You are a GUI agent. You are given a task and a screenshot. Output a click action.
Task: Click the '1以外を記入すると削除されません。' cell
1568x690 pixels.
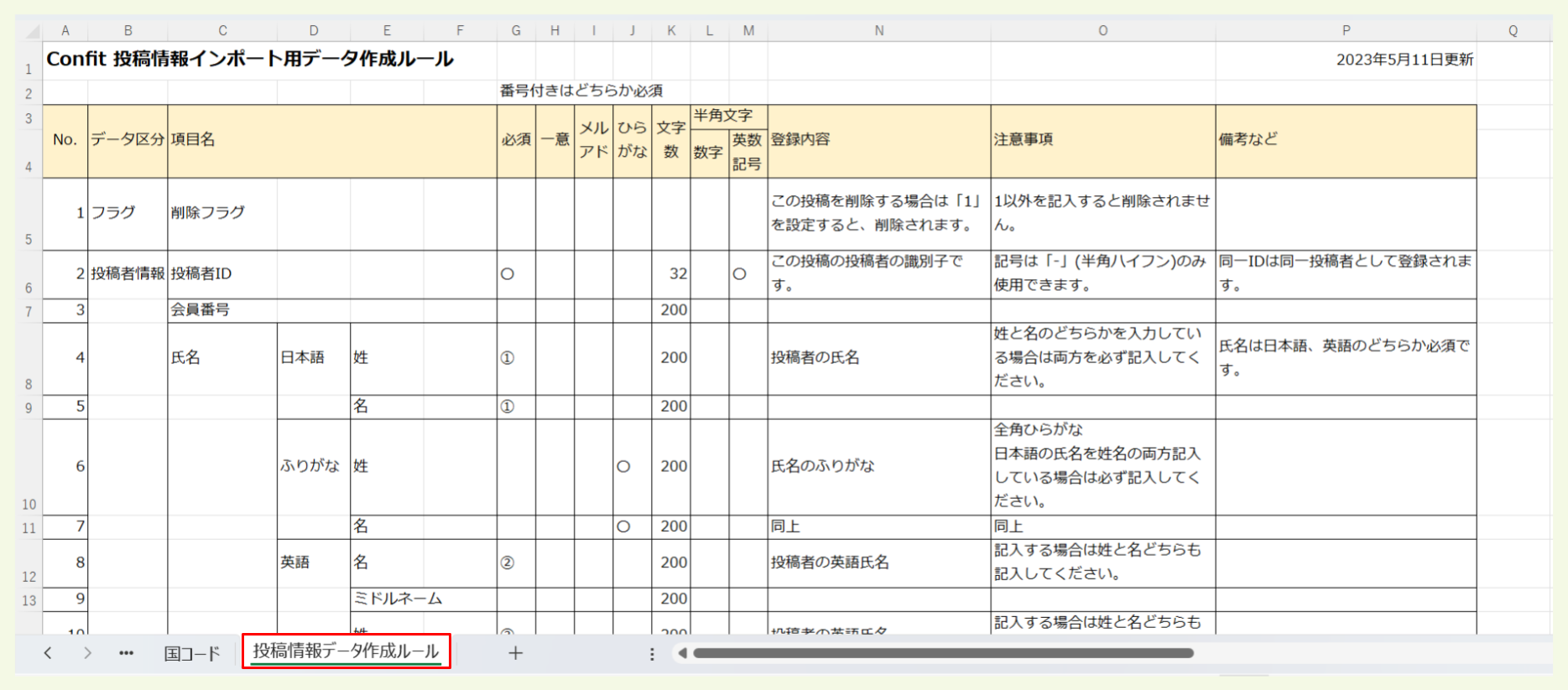(x=1103, y=214)
